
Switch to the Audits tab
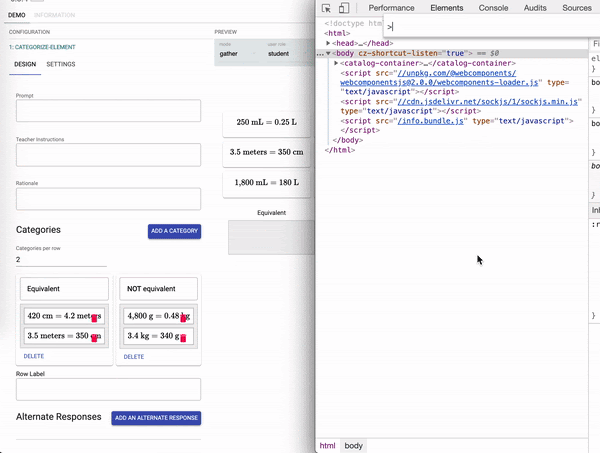coord(535,8)
